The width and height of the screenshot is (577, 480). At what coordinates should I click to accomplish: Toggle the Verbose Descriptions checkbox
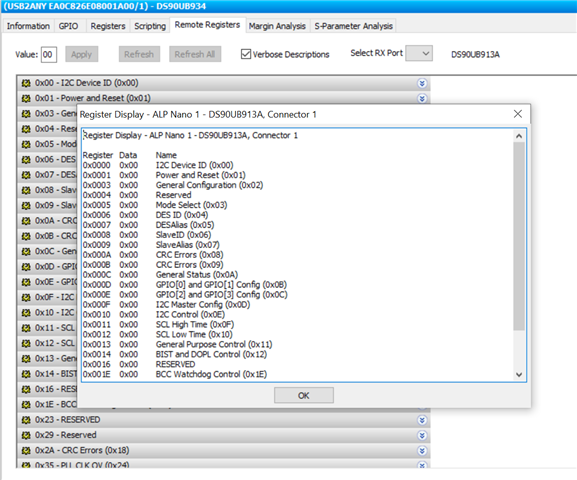pos(245,54)
